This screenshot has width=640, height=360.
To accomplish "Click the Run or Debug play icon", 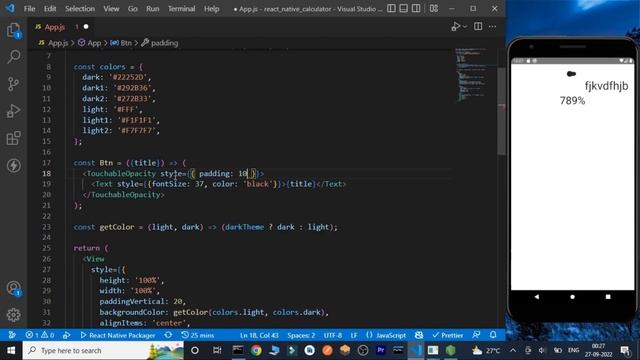I will point(456,27).
